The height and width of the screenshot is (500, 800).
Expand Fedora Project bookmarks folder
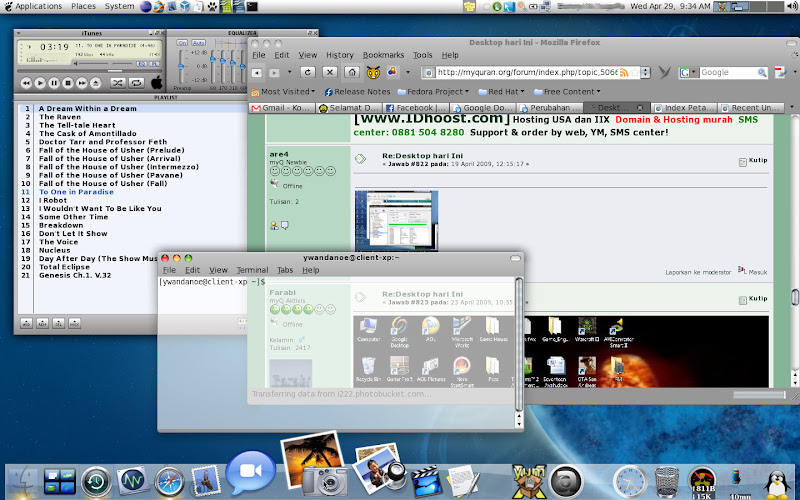tap(433, 92)
